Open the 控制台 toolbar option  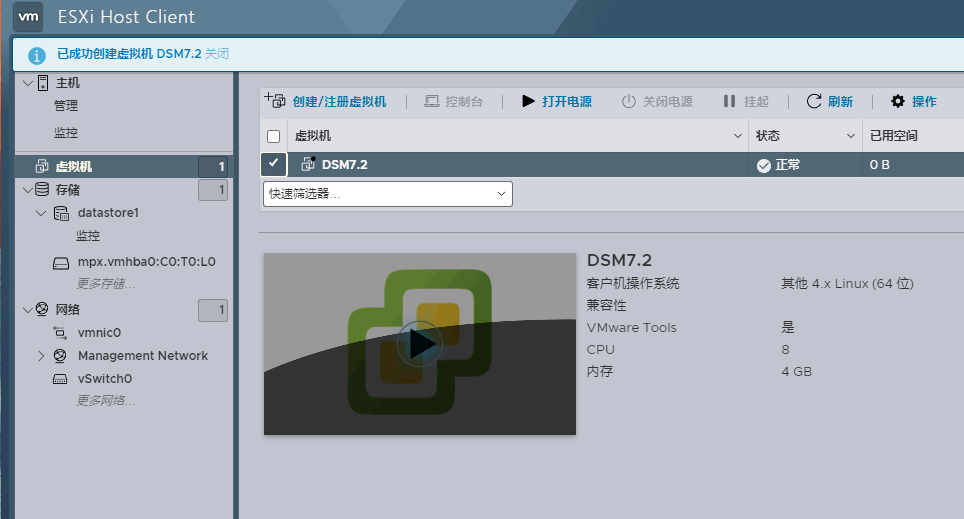pyautogui.click(x=464, y=101)
